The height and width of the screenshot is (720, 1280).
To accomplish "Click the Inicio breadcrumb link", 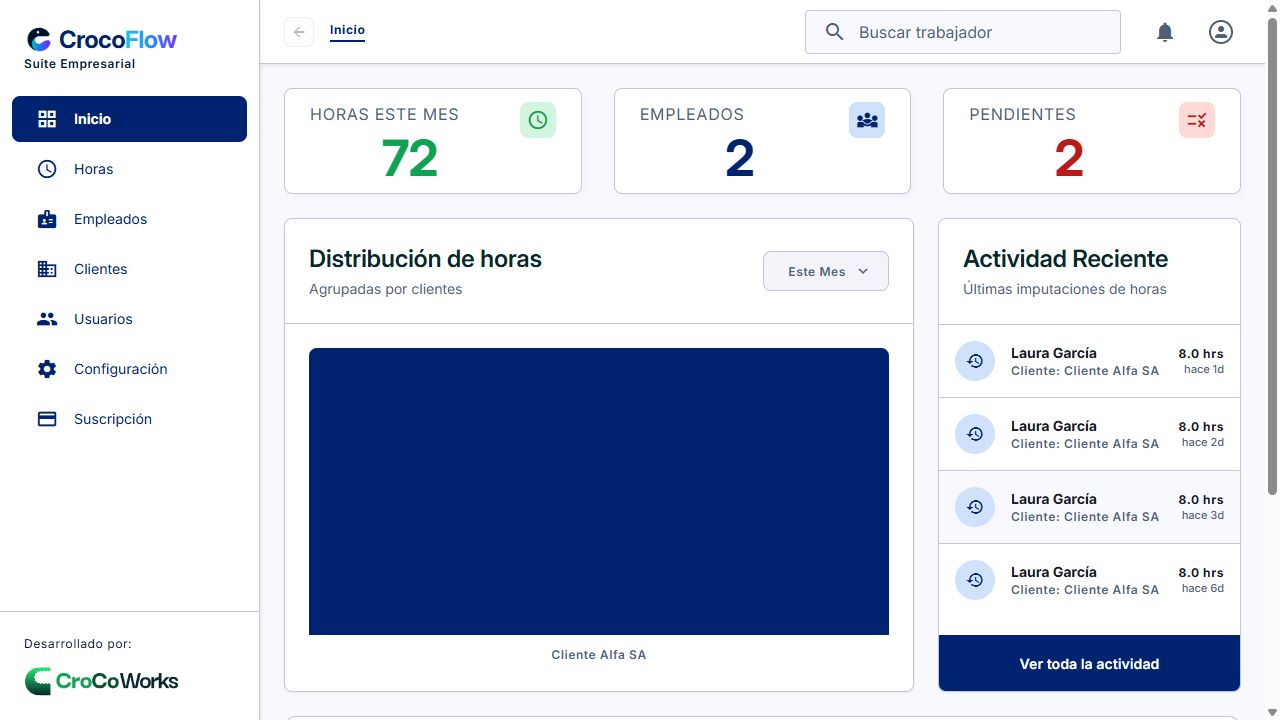I will click(347, 30).
